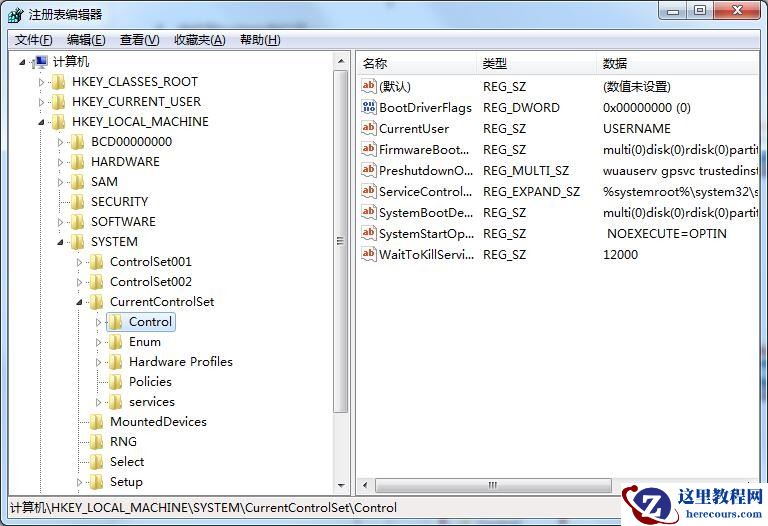Select the Control key in the tree
Viewport: 768px width, 526px height.
coord(150,322)
